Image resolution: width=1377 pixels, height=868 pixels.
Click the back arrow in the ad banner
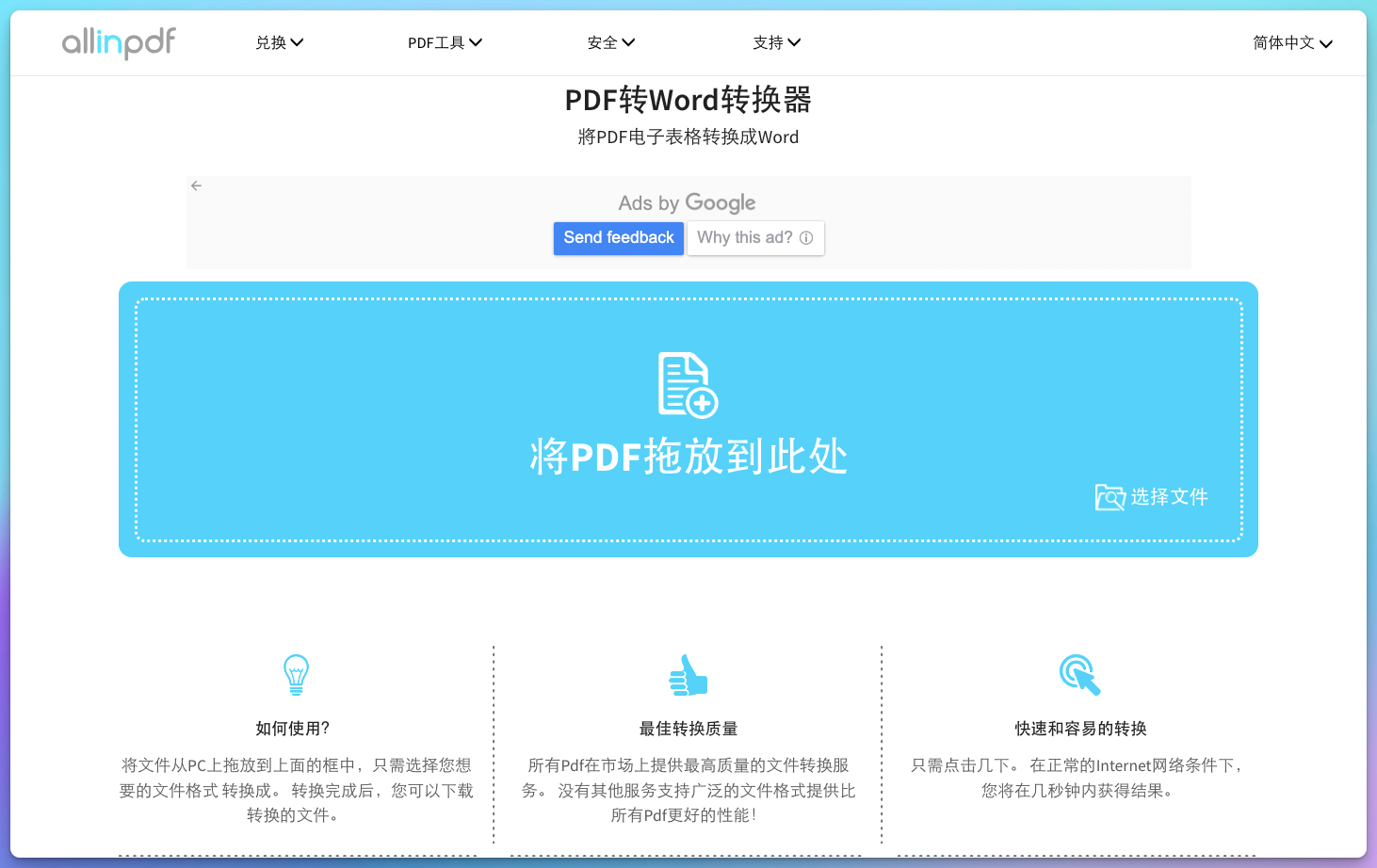coord(196,185)
